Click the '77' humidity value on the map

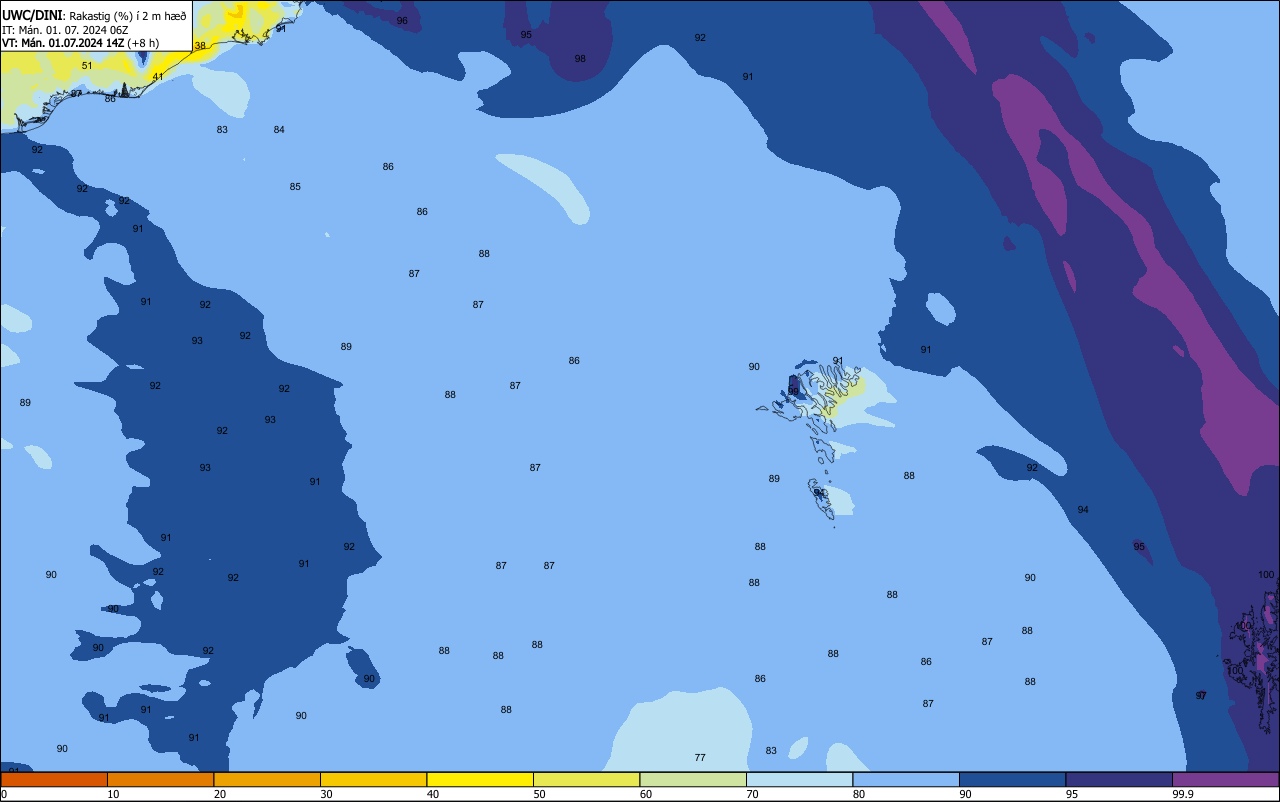click(x=700, y=758)
